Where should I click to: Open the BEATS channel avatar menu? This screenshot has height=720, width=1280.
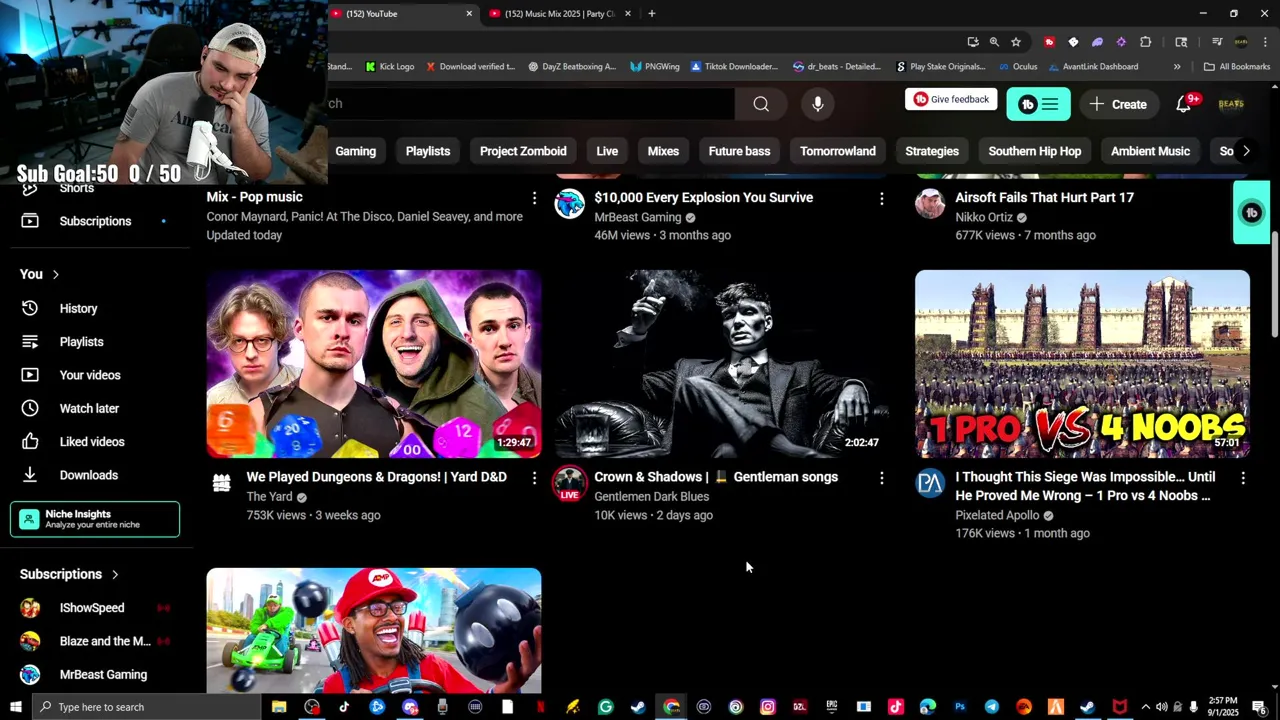pyautogui.click(x=1231, y=104)
